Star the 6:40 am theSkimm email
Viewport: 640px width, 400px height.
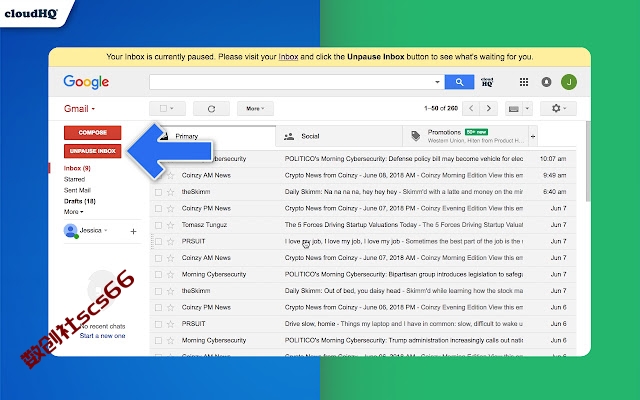click(x=171, y=192)
